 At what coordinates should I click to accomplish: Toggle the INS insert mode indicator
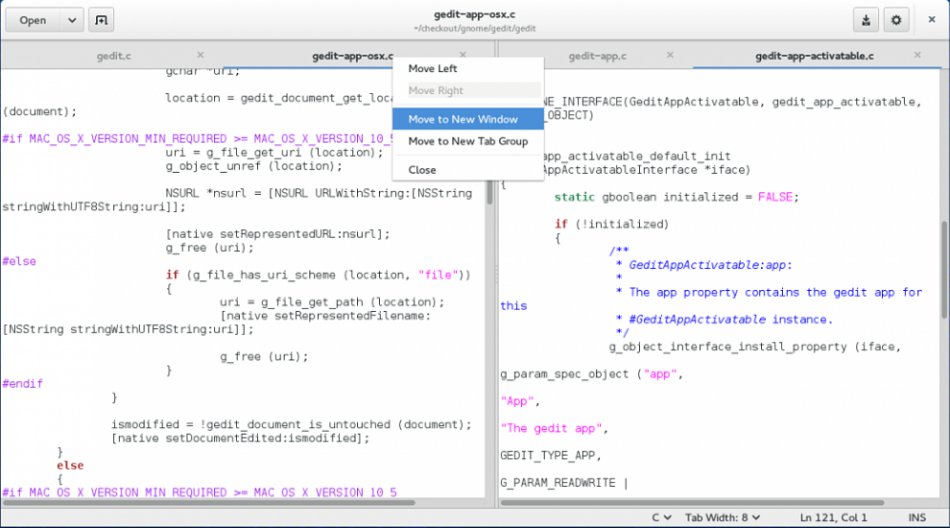pyautogui.click(x=917, y=518)
